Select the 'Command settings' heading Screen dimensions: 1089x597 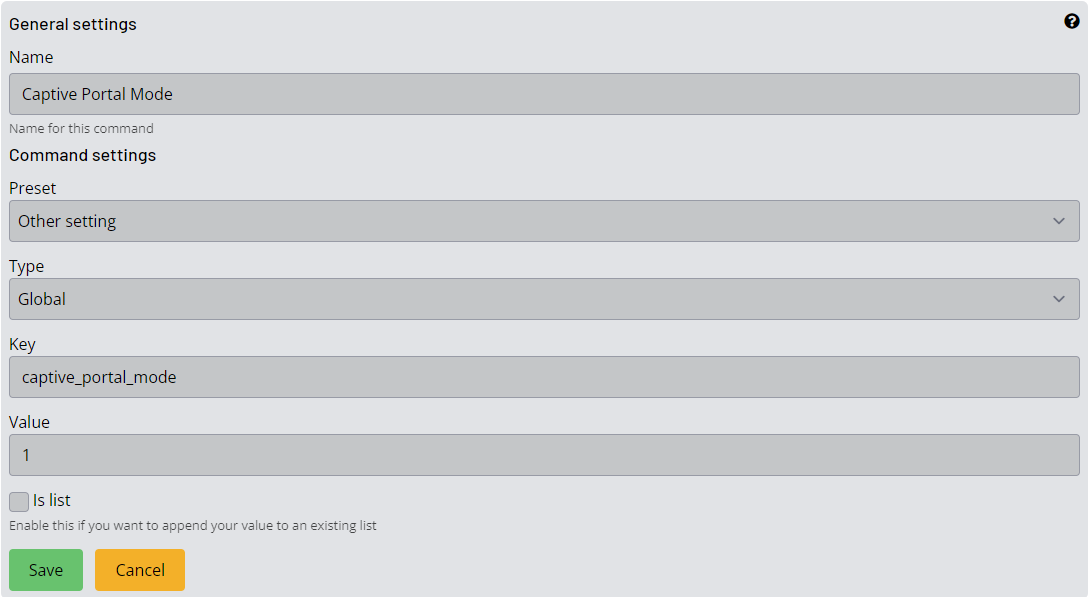pos(83,155)
